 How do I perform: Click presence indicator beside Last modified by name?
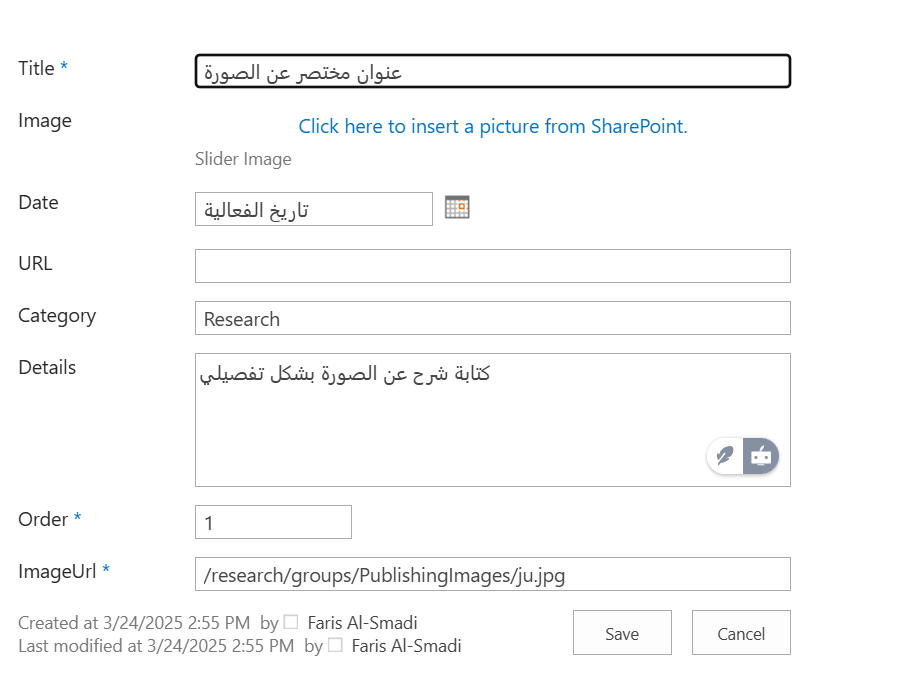click(335, 645)
